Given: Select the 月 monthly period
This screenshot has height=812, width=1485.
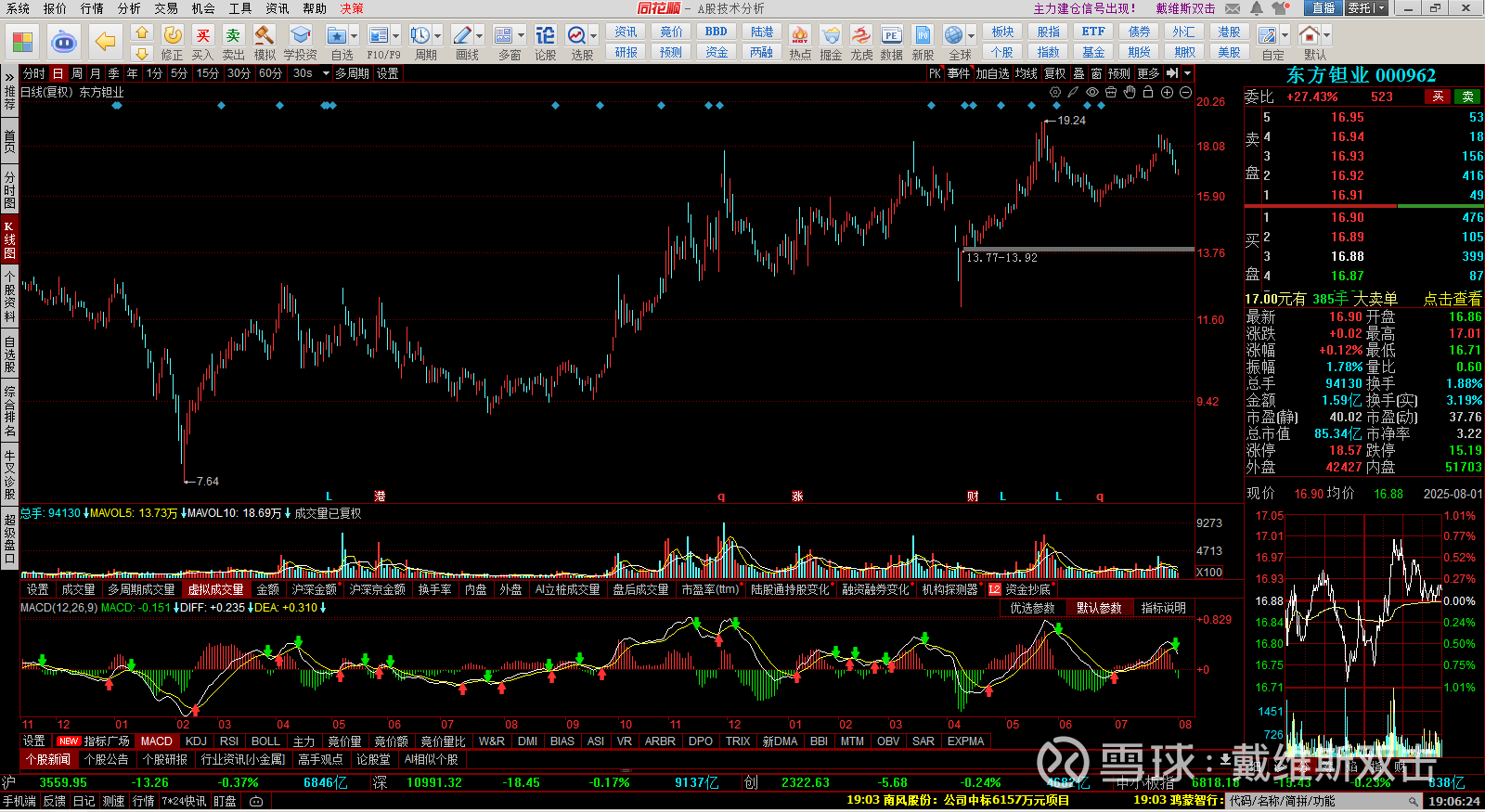Looking at the screenshot, I should click(x=96, y=73).
